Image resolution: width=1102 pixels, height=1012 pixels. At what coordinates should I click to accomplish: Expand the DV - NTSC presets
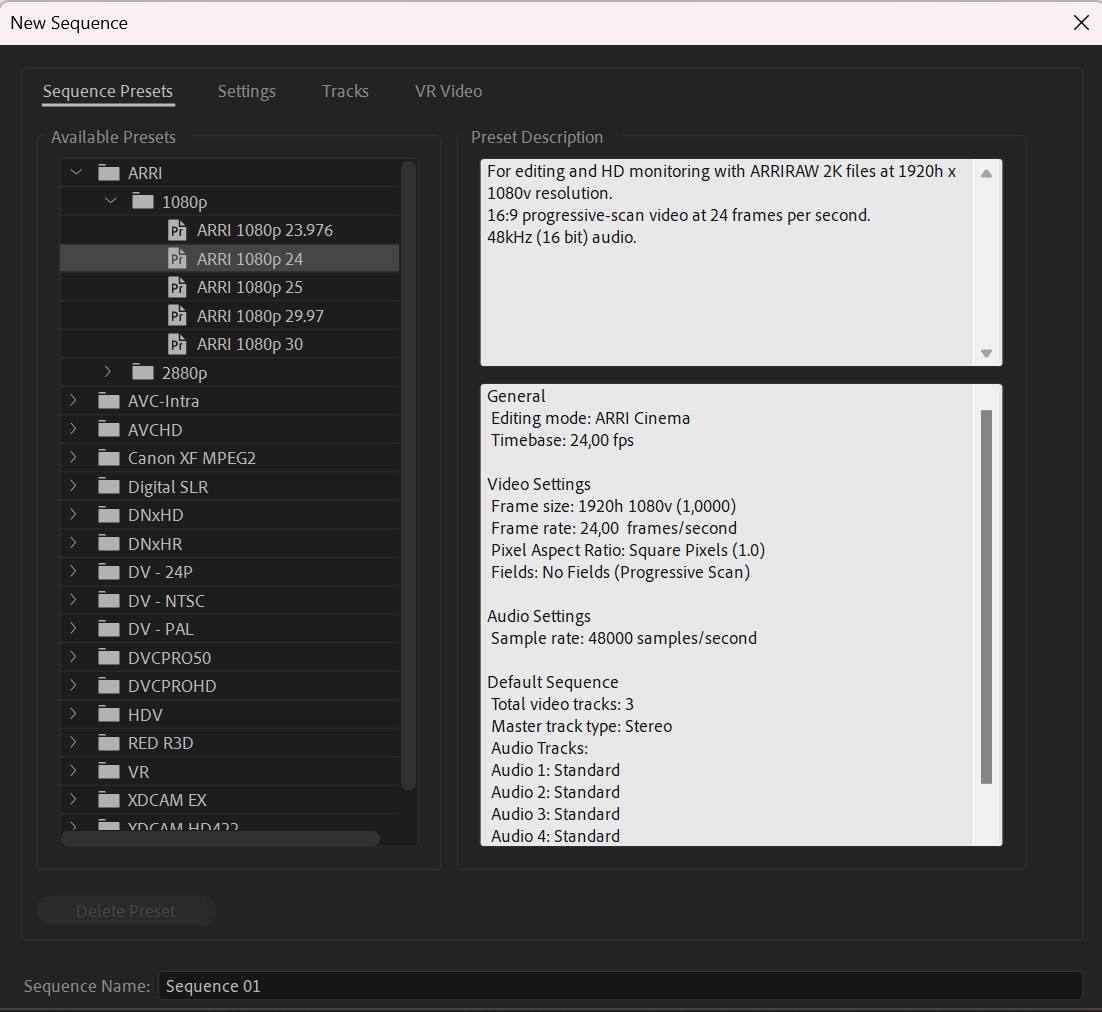pyautogui.click(x=73, y=599)
